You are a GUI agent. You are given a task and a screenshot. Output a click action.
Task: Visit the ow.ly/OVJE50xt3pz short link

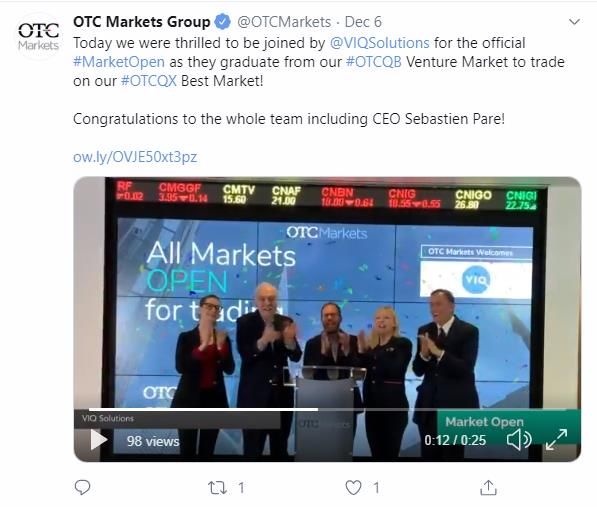tap(135, 157)
